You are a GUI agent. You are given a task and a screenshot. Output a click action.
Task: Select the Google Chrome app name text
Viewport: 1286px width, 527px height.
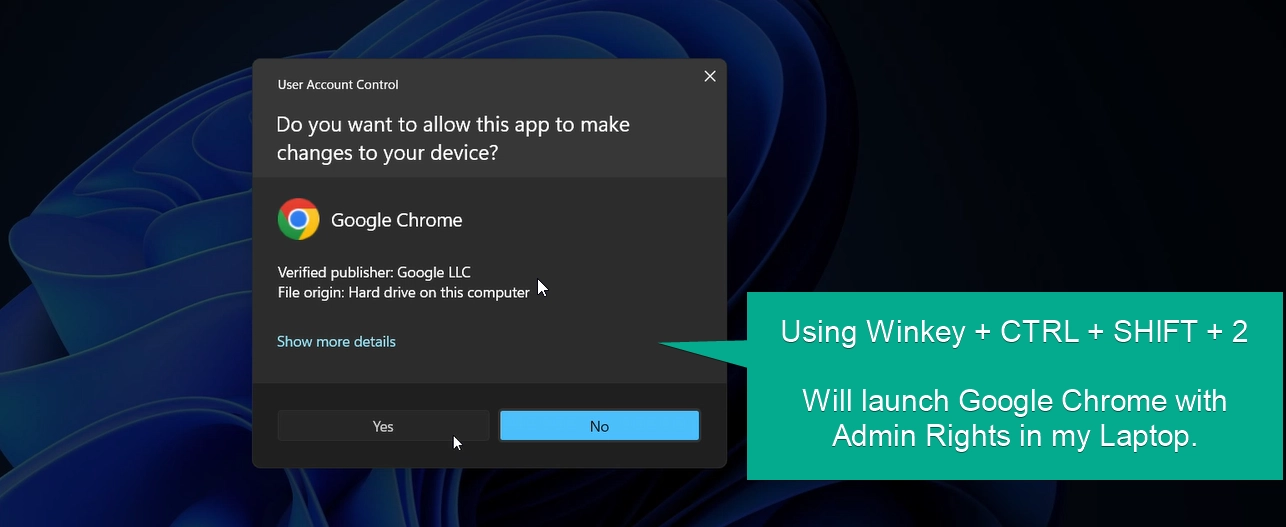[397, 220]
